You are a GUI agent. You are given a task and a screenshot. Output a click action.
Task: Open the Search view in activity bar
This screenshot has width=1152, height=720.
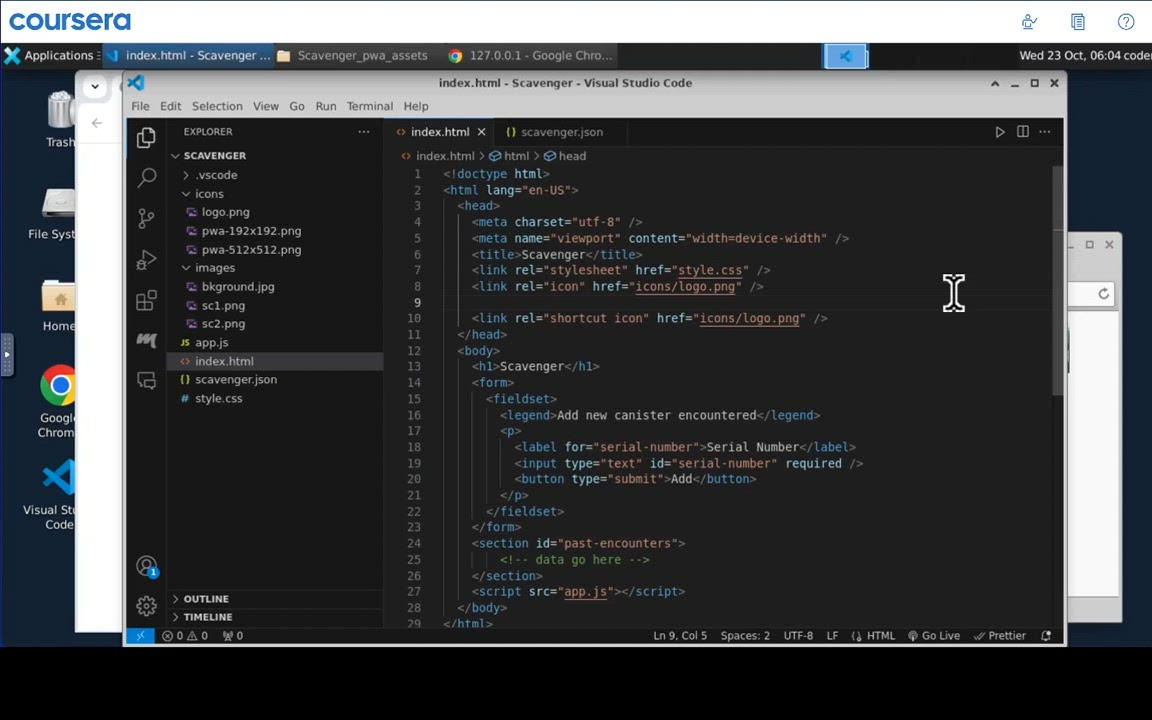click(146, 178)
